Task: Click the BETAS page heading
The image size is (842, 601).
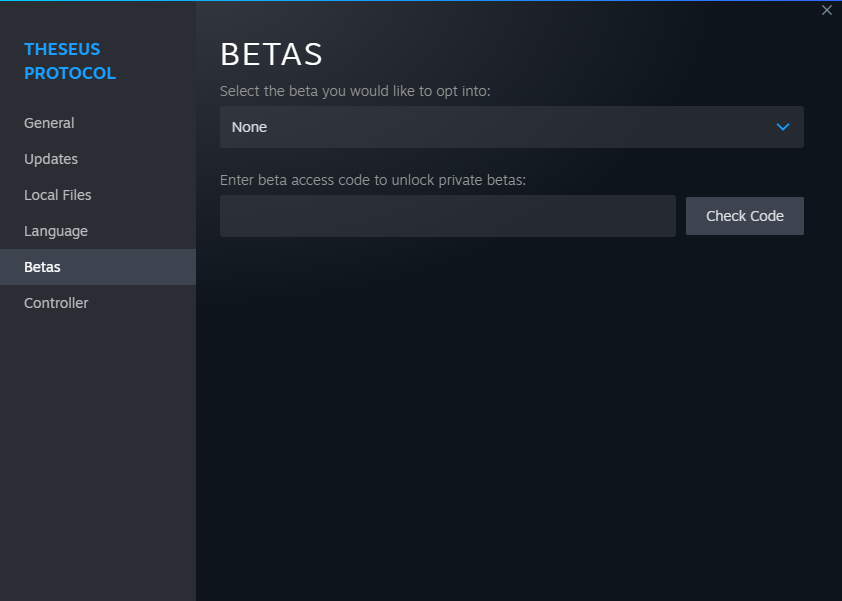Action: 271,54
